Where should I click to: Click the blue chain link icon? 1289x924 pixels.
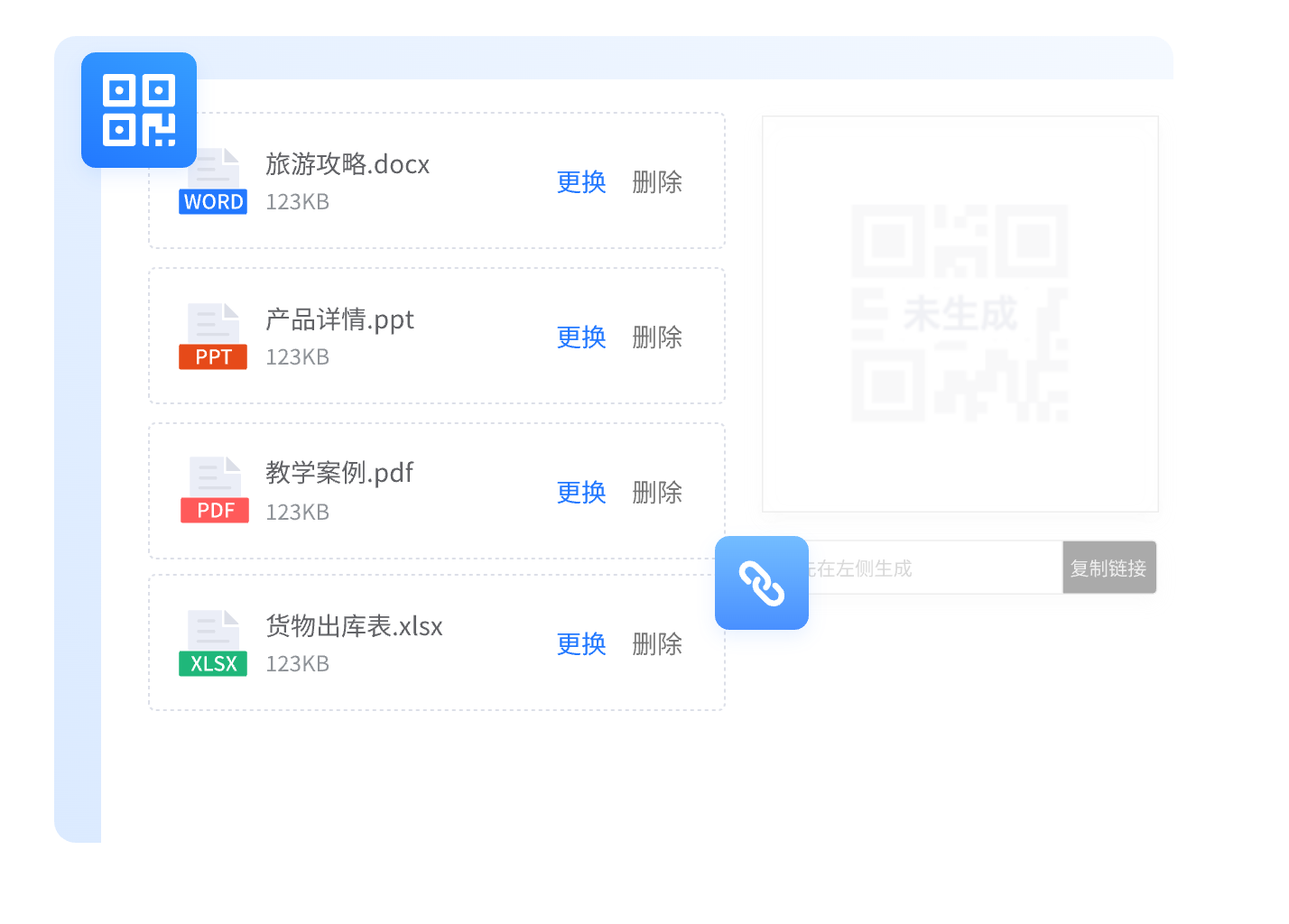pos(762,583)
